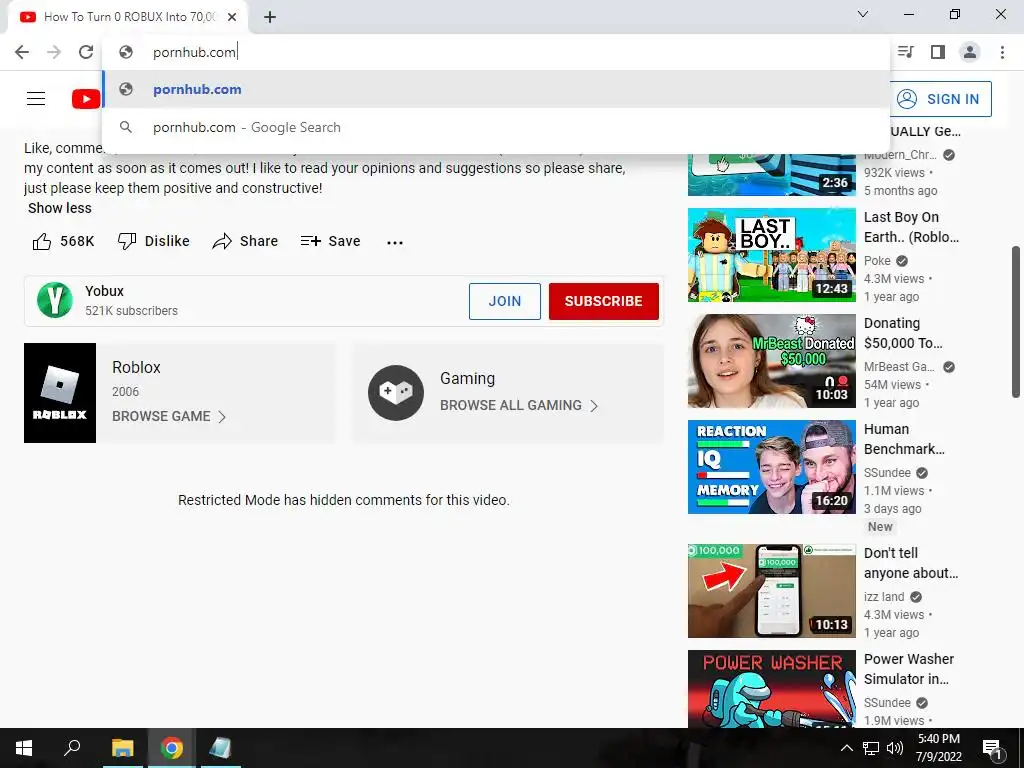Open Chrome profile avatar

[970, 52]
